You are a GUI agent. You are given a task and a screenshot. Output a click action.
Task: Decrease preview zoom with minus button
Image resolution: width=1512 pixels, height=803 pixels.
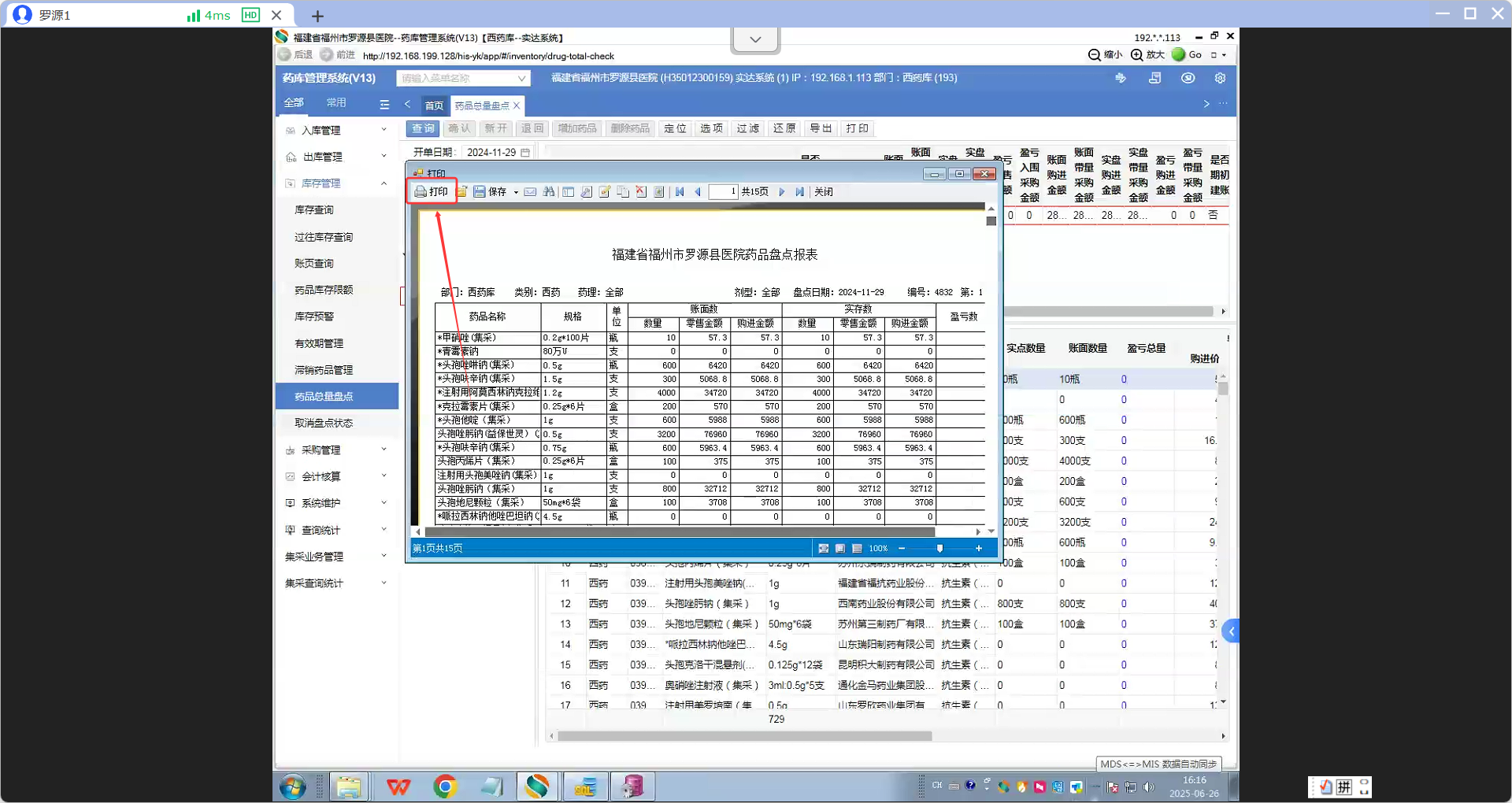[902, 548]
